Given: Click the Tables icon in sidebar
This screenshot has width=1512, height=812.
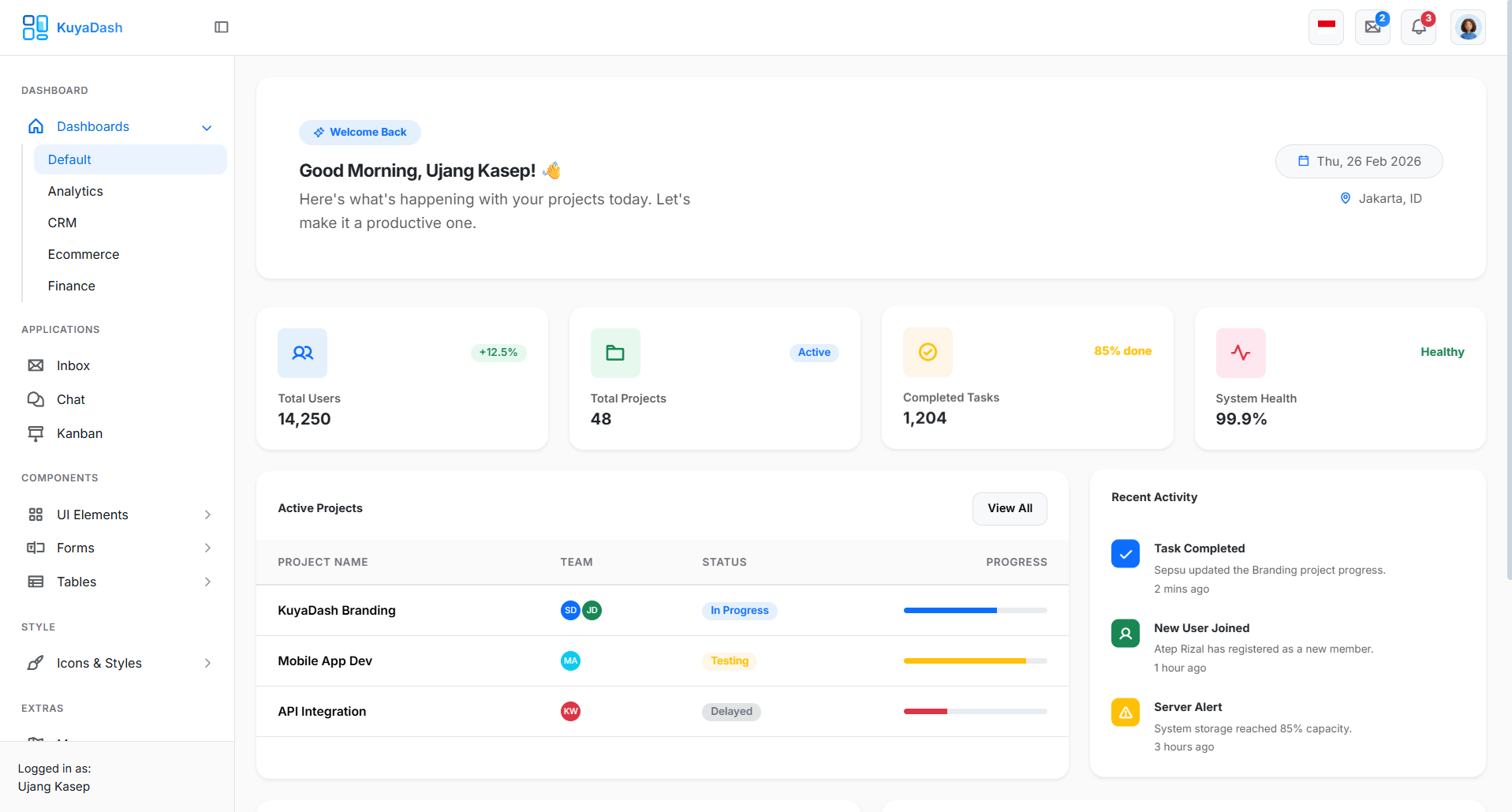Looking at the screenshot, I should (x=35, y=582).
